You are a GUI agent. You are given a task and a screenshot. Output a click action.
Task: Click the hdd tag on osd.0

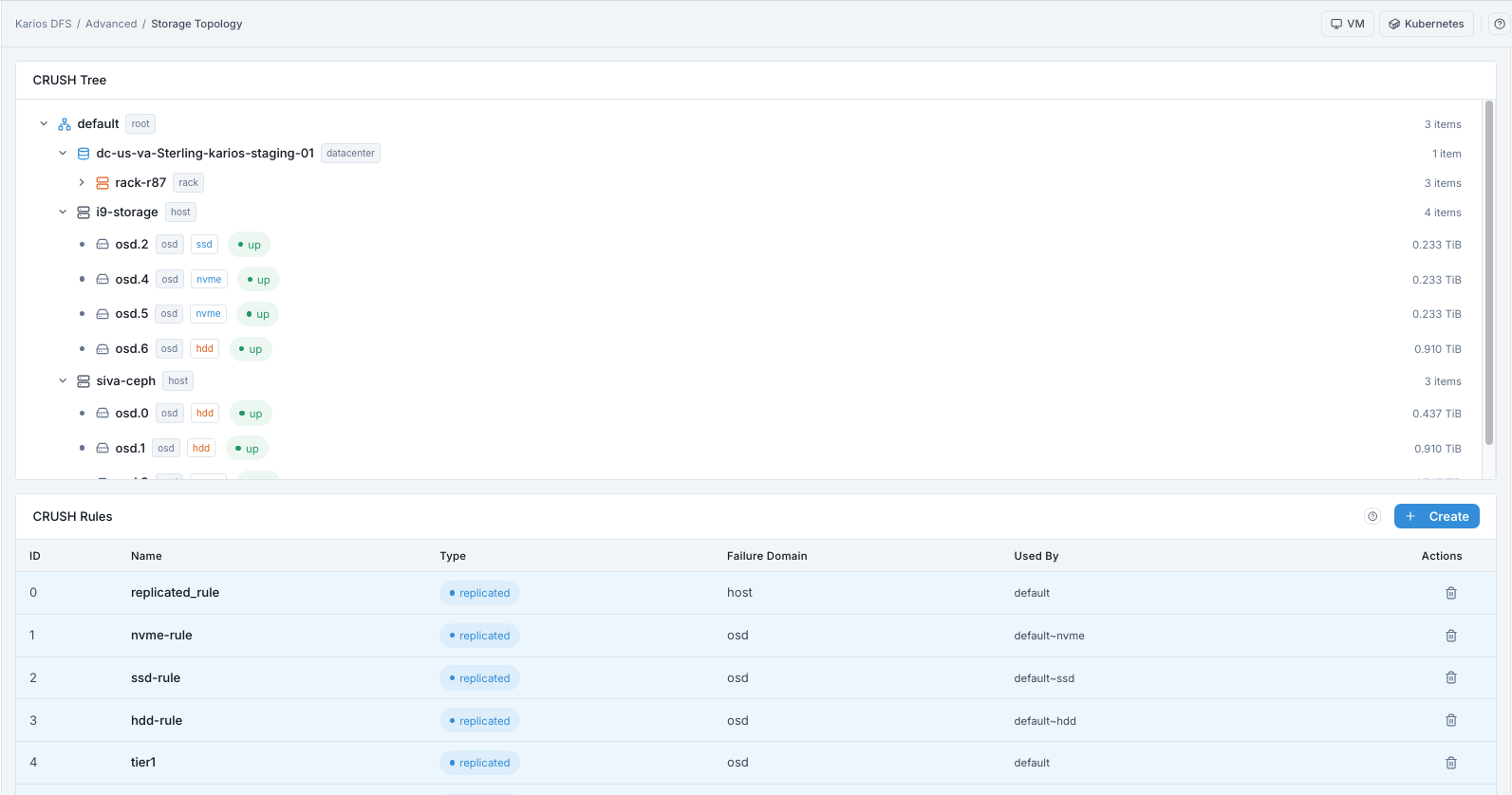[205, 414]
